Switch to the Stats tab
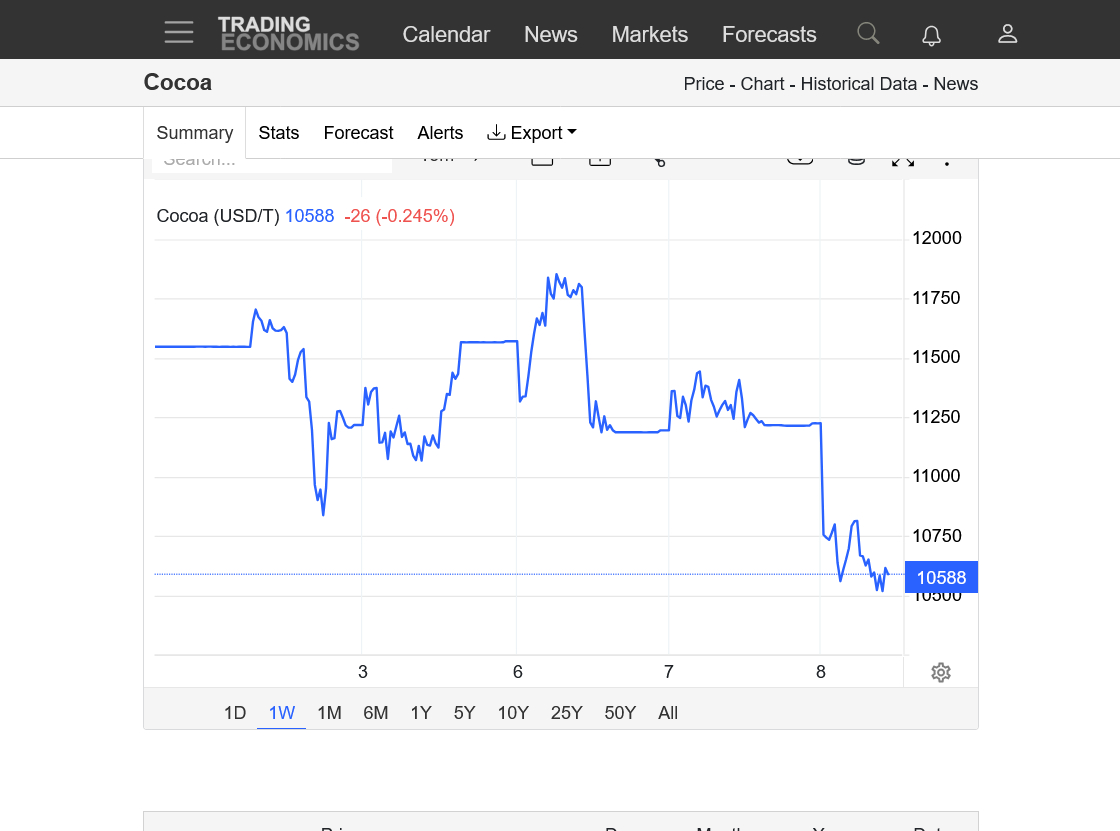Screen dimensions: 1120x831 tap(278, 133)
